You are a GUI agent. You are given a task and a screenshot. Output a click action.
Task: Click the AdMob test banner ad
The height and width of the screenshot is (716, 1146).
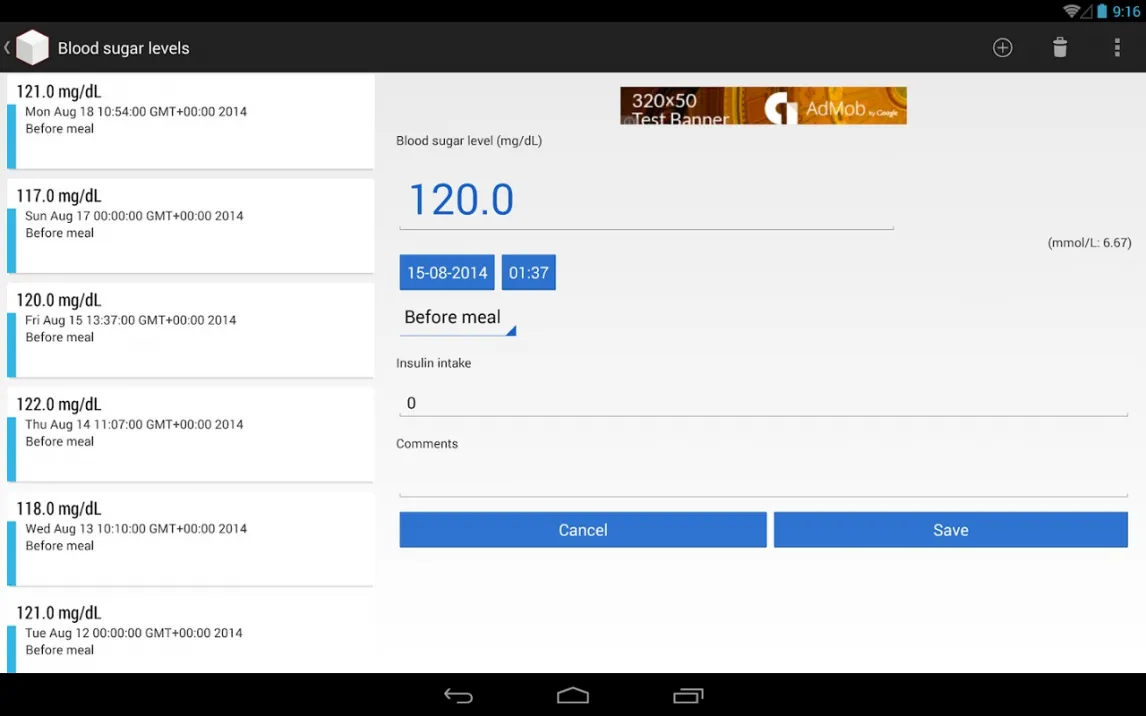tap(763, 105)
